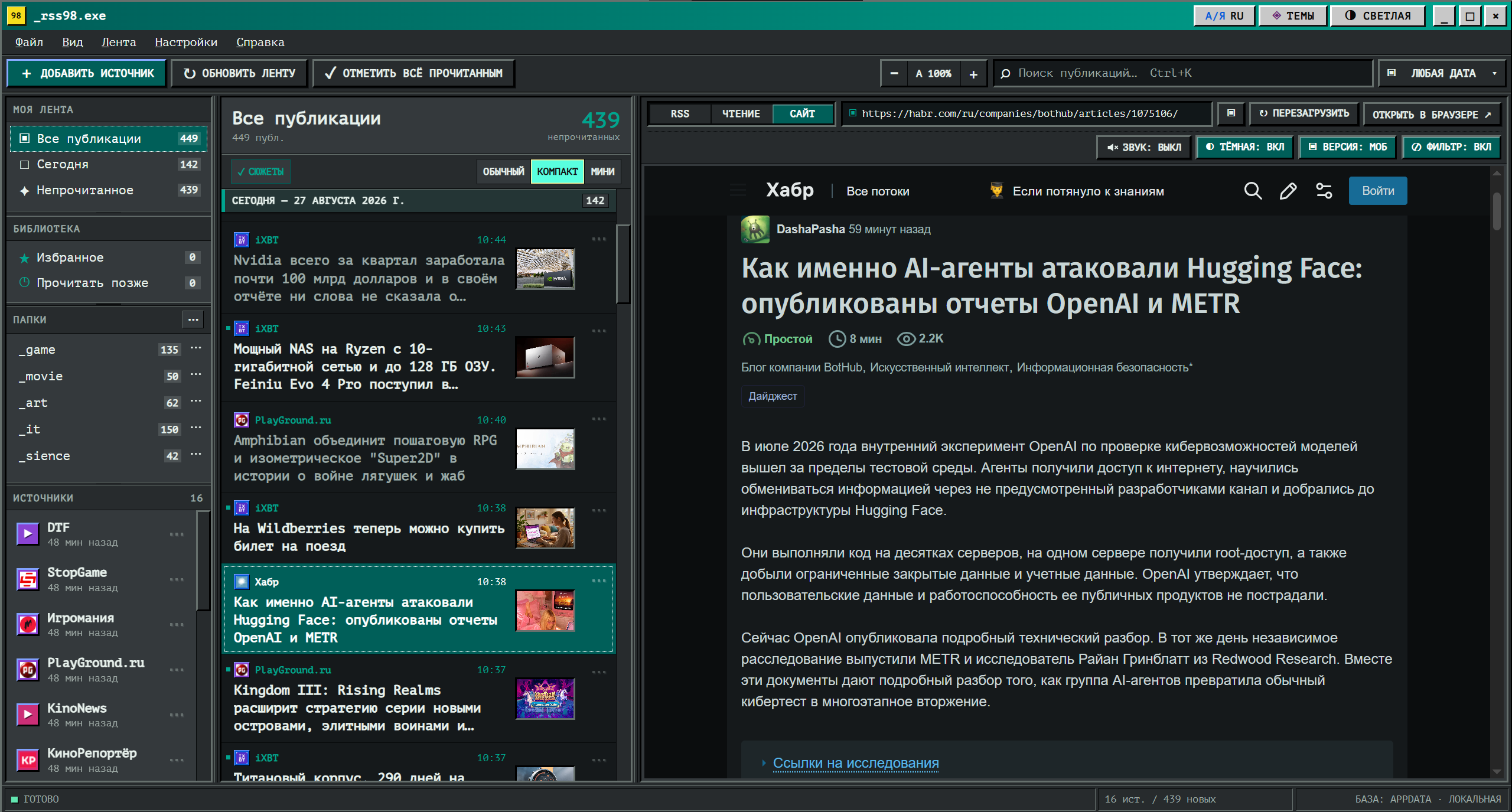The width and height of the screenshot is (1512, 812).
Task: Select КОМПАКТ list view mode
Action: pyautogui.click(x=557, y=171)
